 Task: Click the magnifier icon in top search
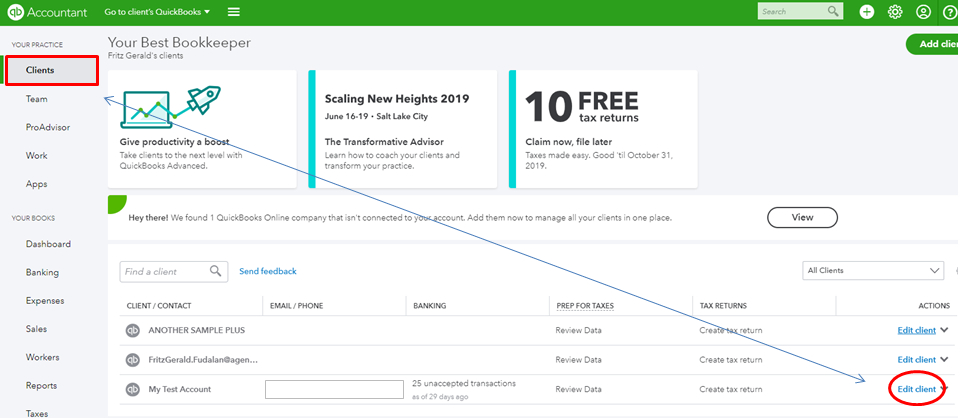click(833, 11)
